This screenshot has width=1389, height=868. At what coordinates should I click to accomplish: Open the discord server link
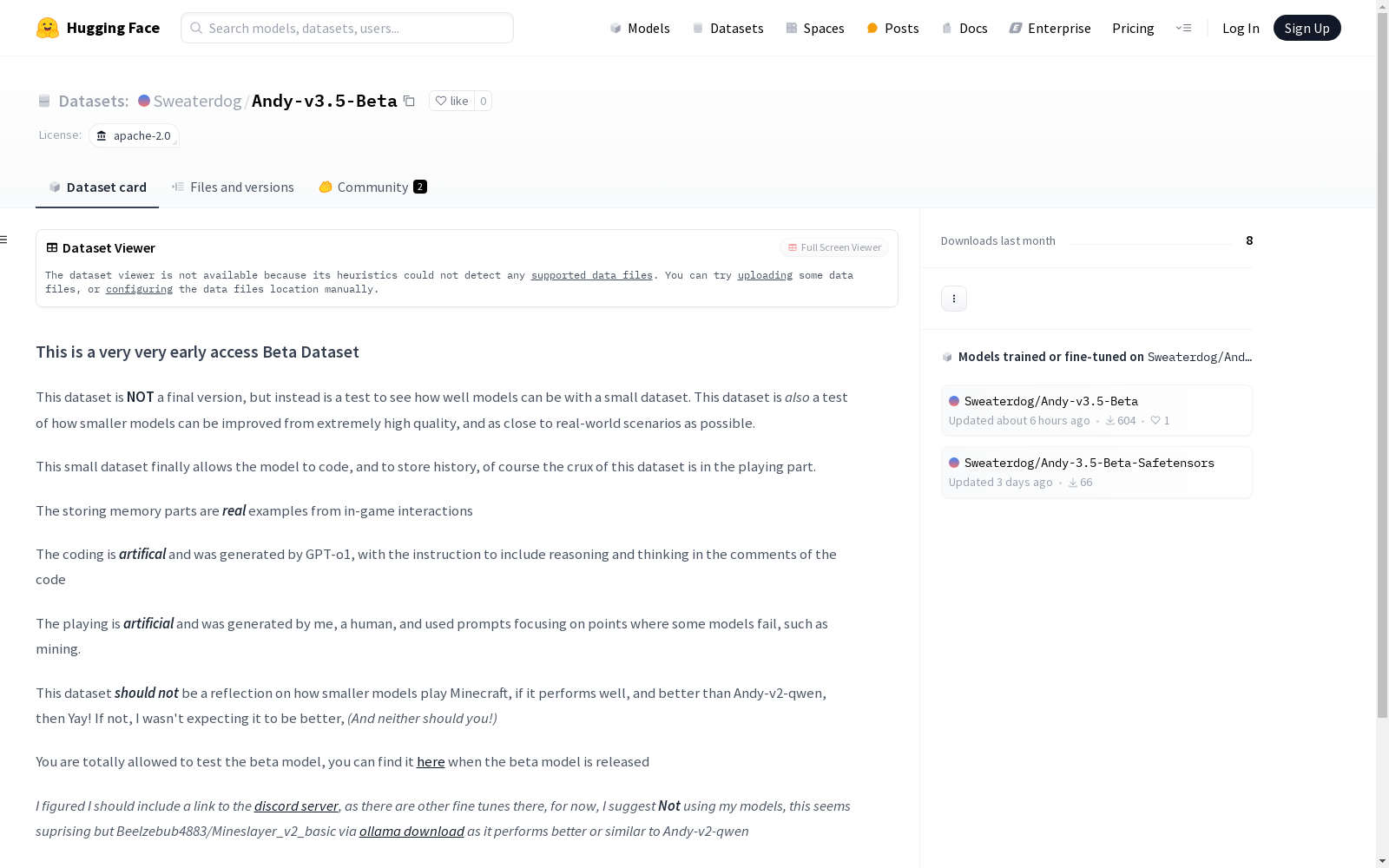[x=296, y=806]
